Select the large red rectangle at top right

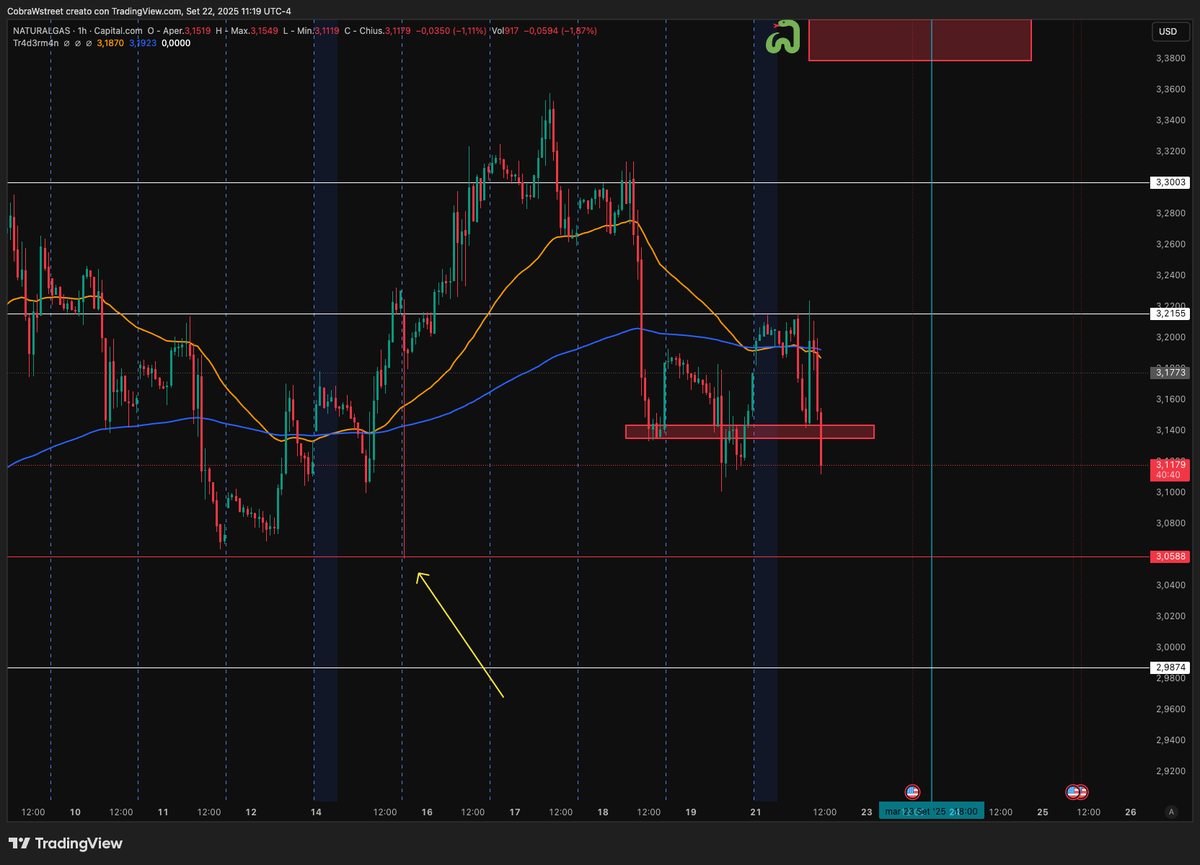pos(919,39)
